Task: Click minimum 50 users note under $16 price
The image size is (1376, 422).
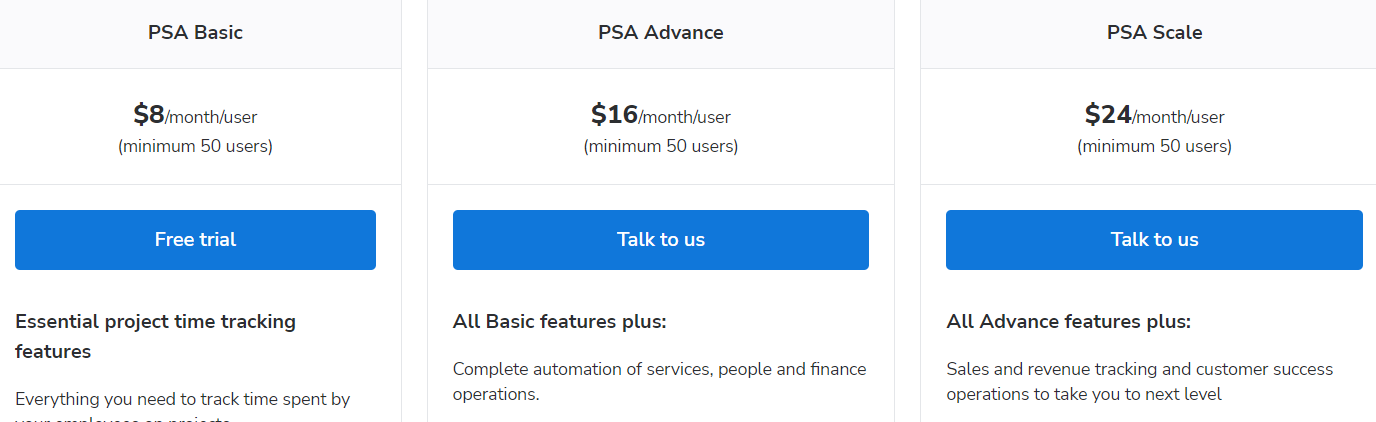Action: [661, 146]
